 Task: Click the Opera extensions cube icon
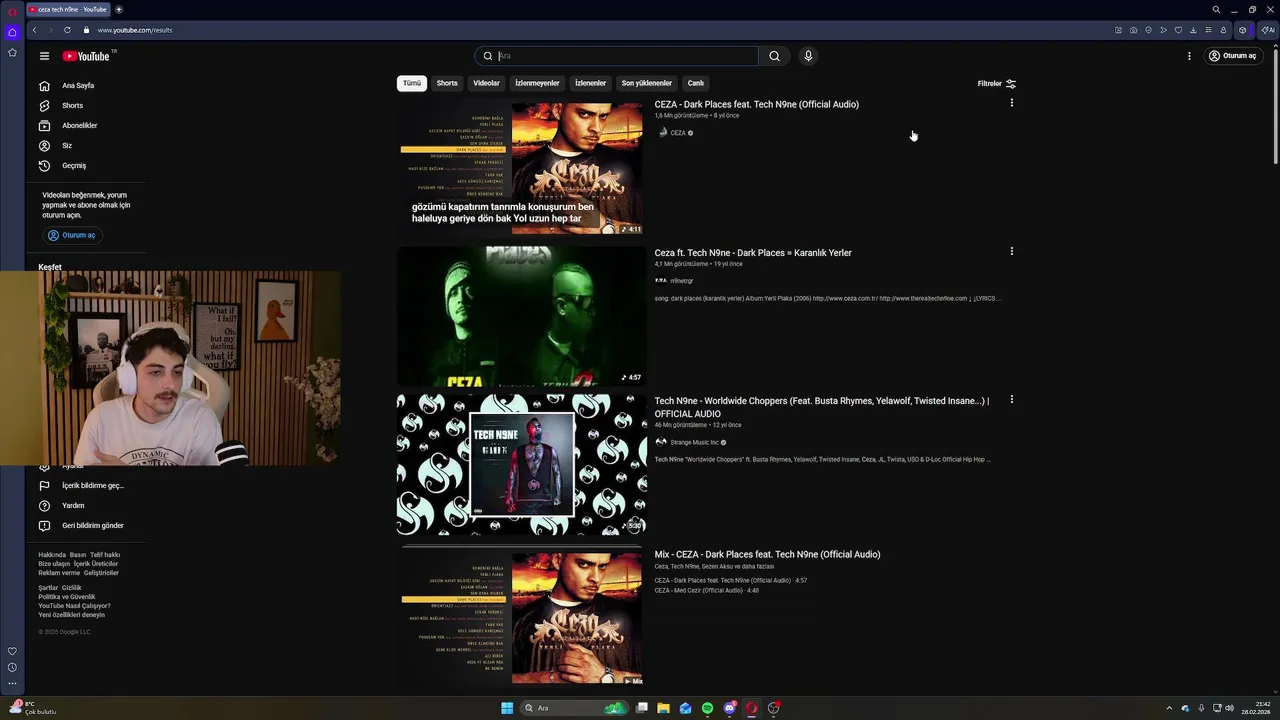click(1243, 30)
